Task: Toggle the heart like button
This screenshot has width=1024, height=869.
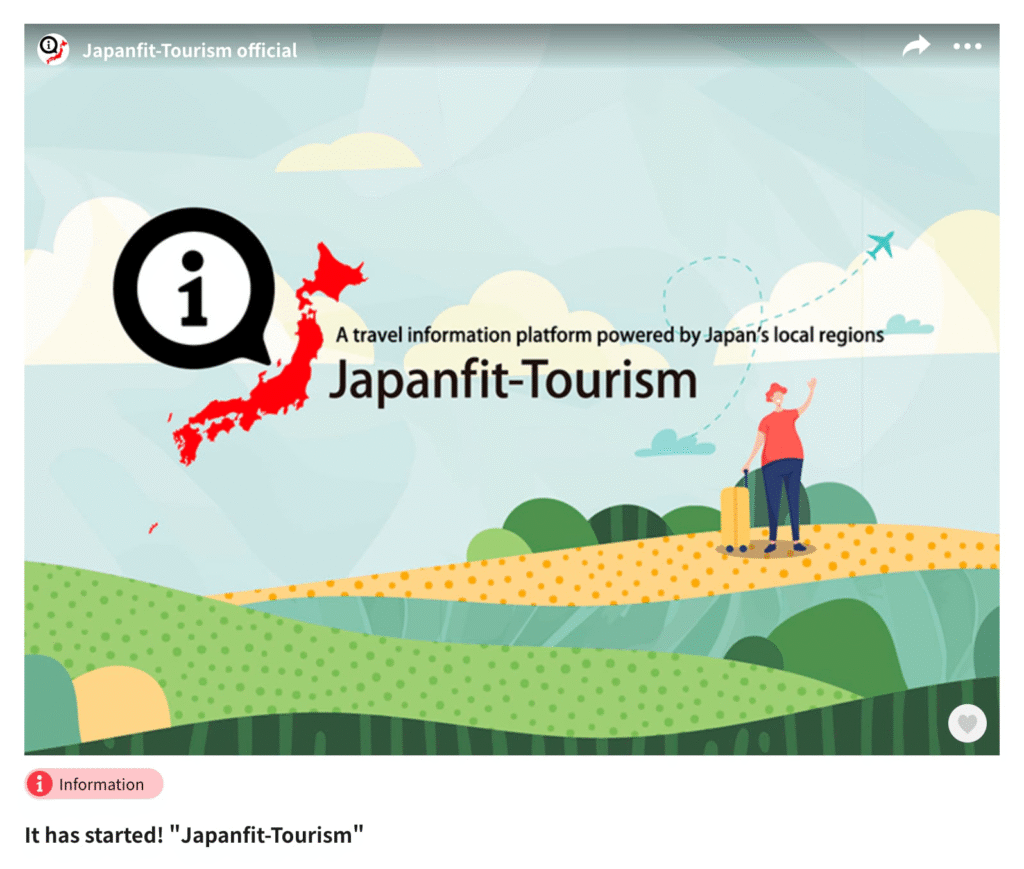Action: coord(967,723)
